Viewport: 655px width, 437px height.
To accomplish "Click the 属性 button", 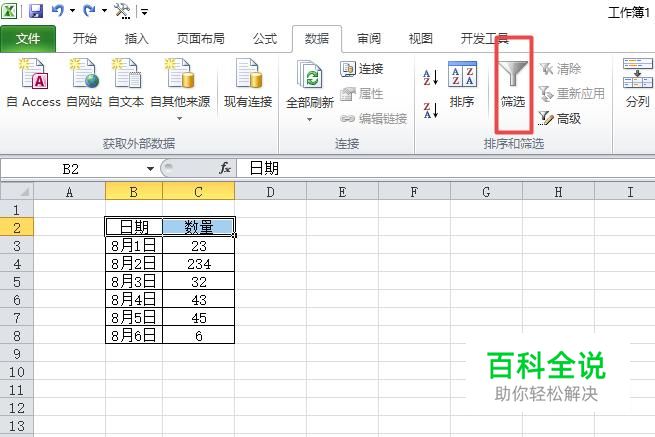I will [362, 94].
